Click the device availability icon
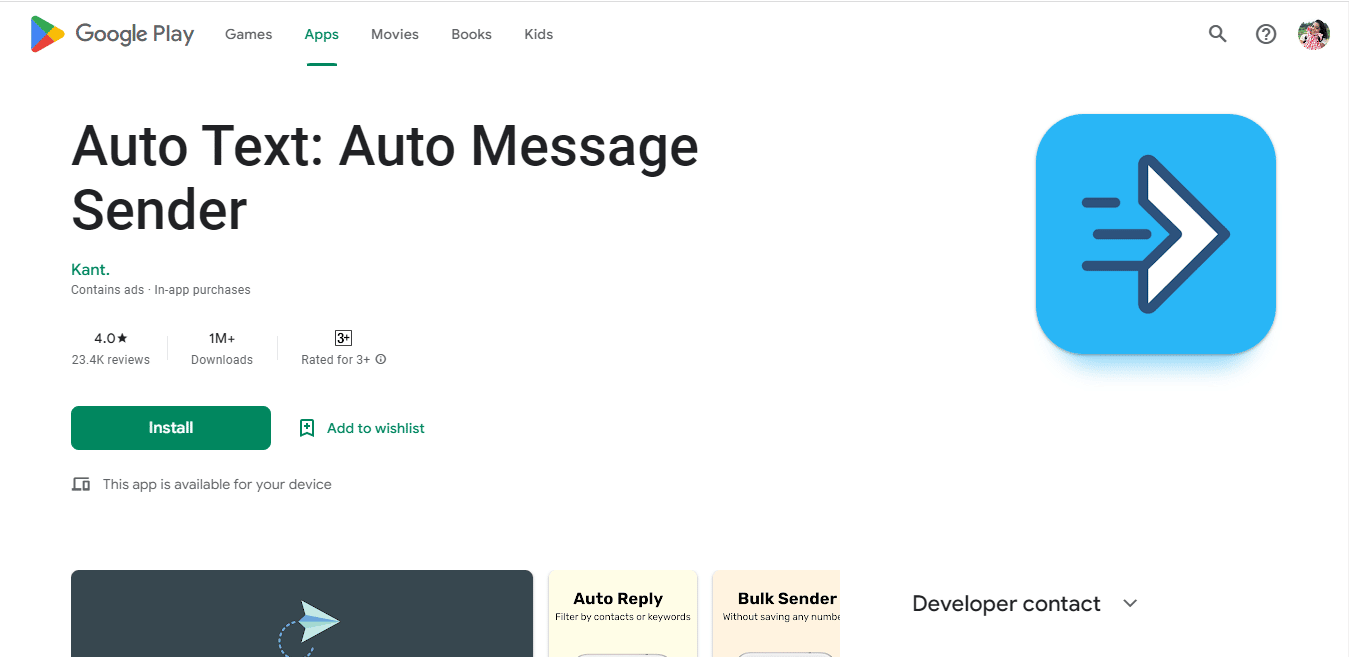This screenshot has height=657, width=1349. (81, 484)
